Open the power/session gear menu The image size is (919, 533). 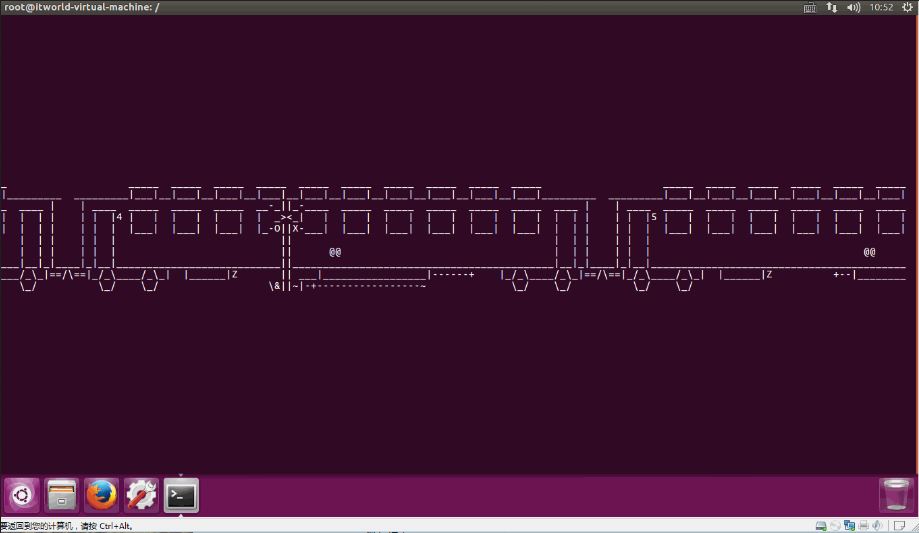(908, 7)
